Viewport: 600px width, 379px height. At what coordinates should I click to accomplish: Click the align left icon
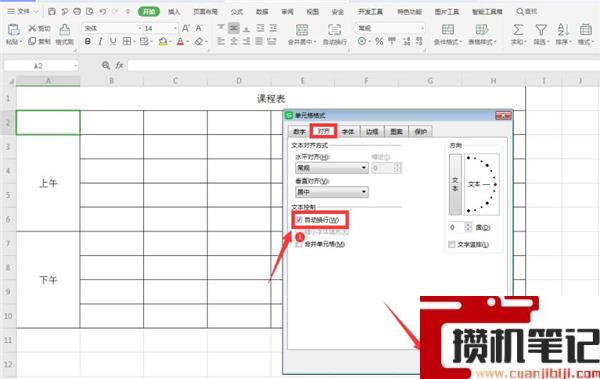[x=221, y=41]
